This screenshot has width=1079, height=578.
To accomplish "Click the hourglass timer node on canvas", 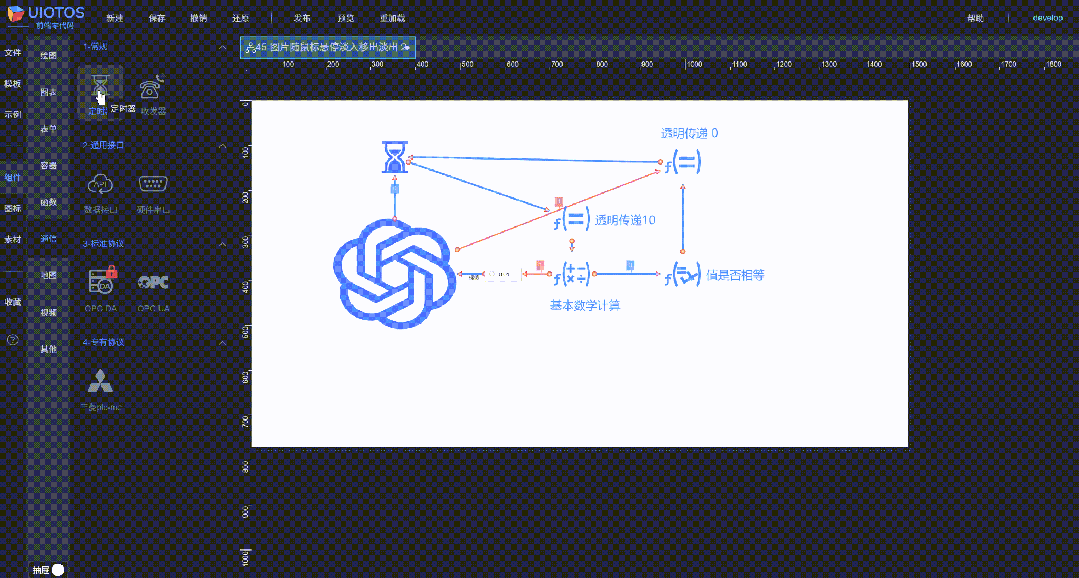I will click(395, 157).
